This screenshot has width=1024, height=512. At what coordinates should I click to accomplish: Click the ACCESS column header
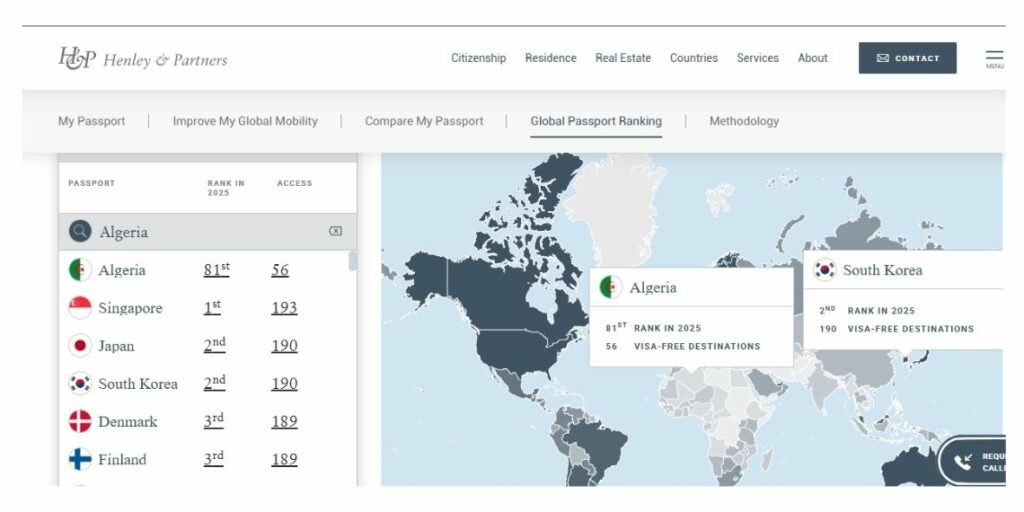pos(295,184)
